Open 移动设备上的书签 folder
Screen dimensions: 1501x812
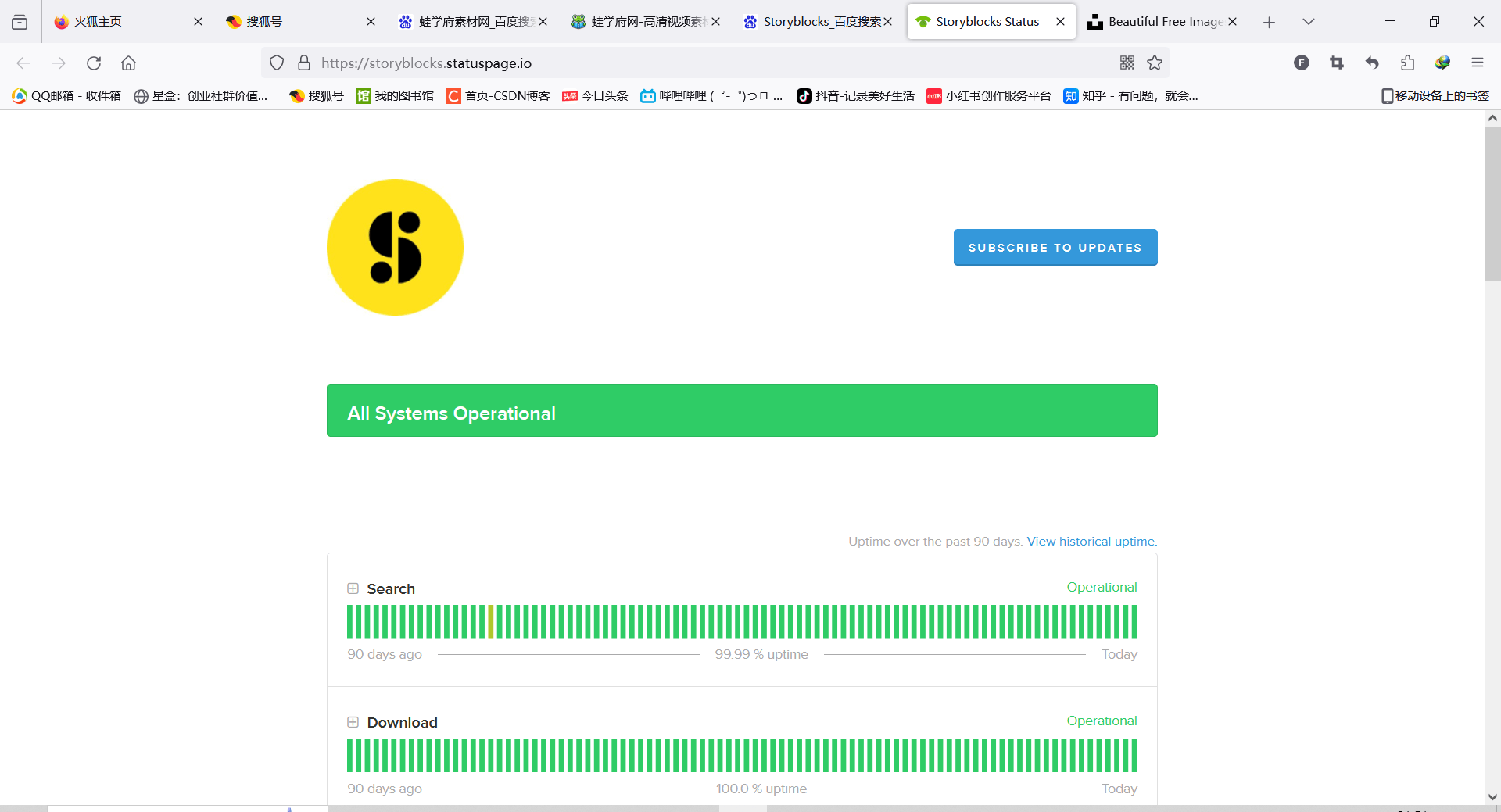[1435, 96]
